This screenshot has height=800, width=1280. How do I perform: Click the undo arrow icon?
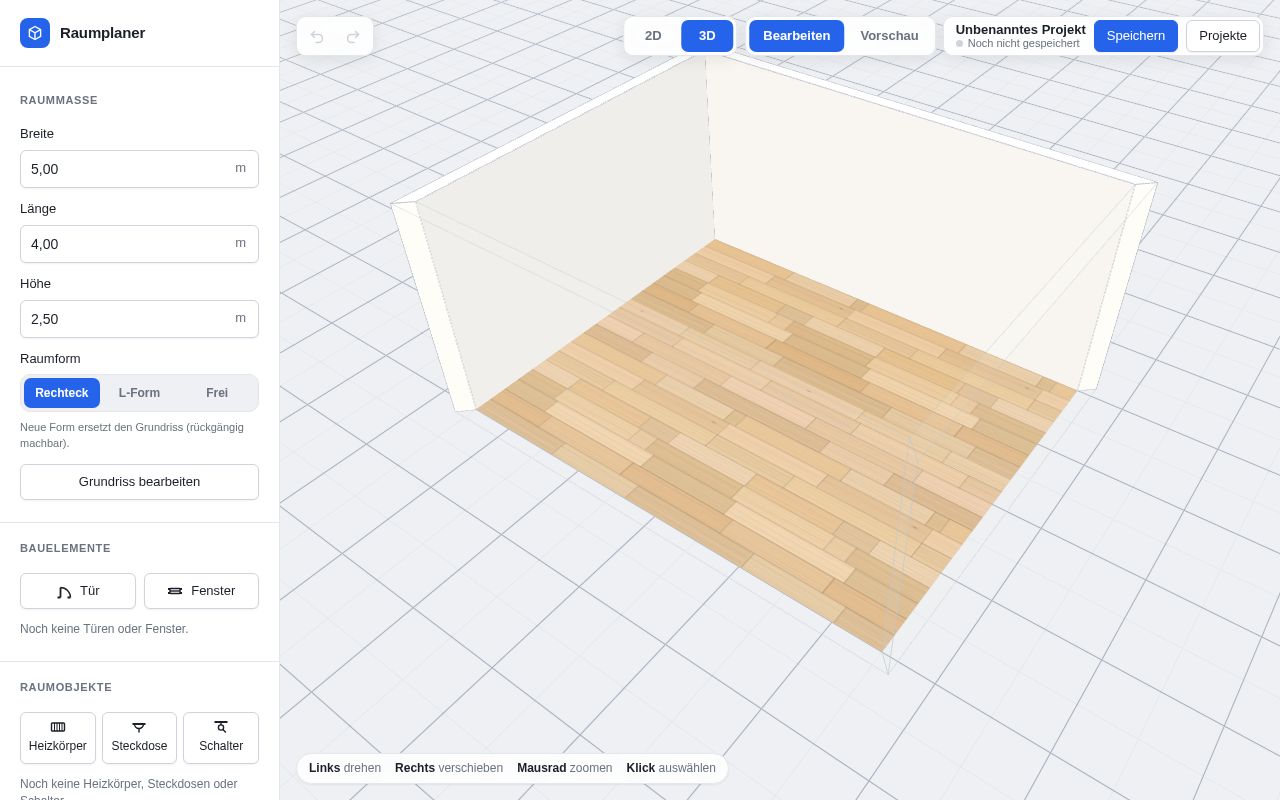click(317, 37)
